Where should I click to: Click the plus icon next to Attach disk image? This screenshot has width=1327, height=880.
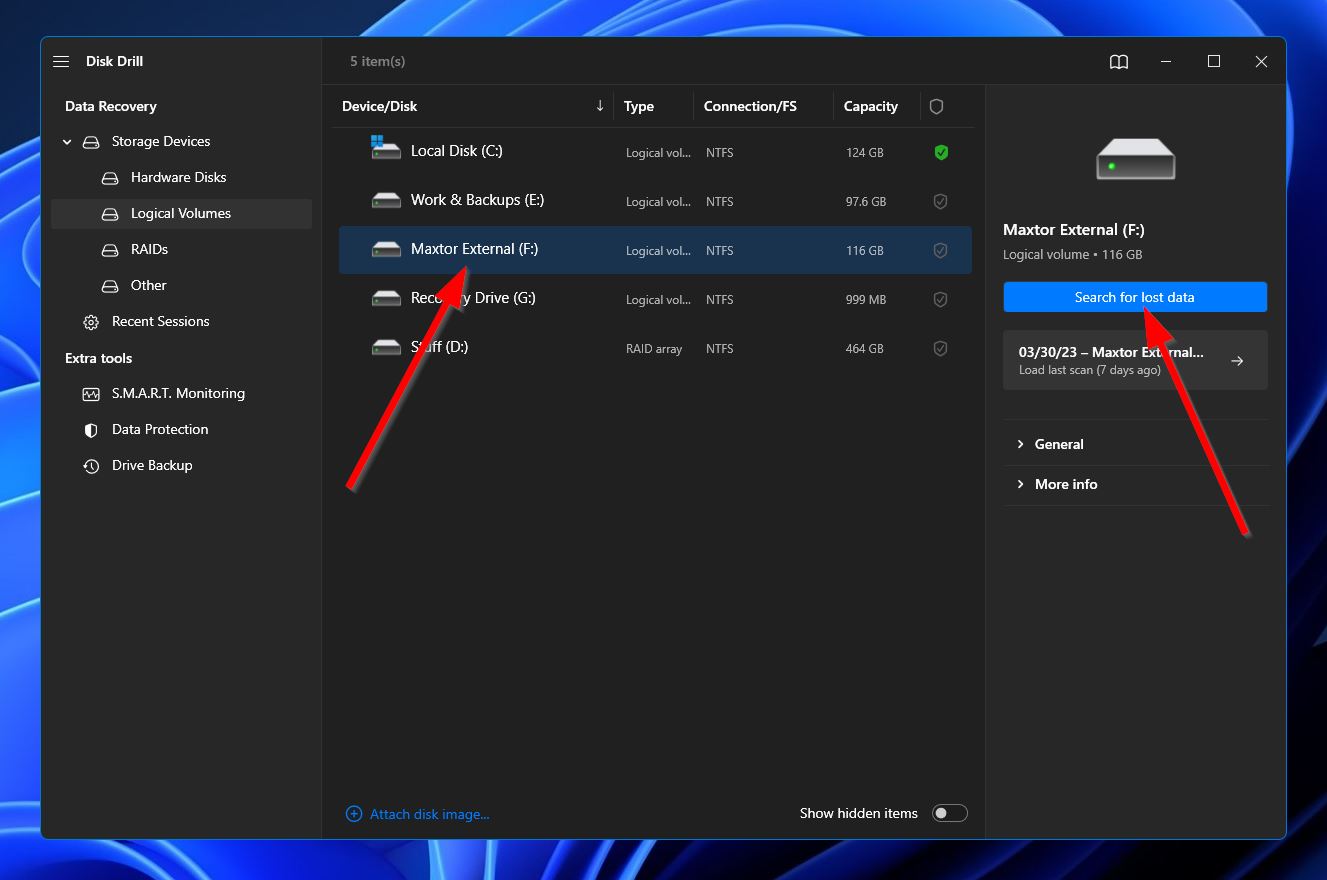click(353, 814)
